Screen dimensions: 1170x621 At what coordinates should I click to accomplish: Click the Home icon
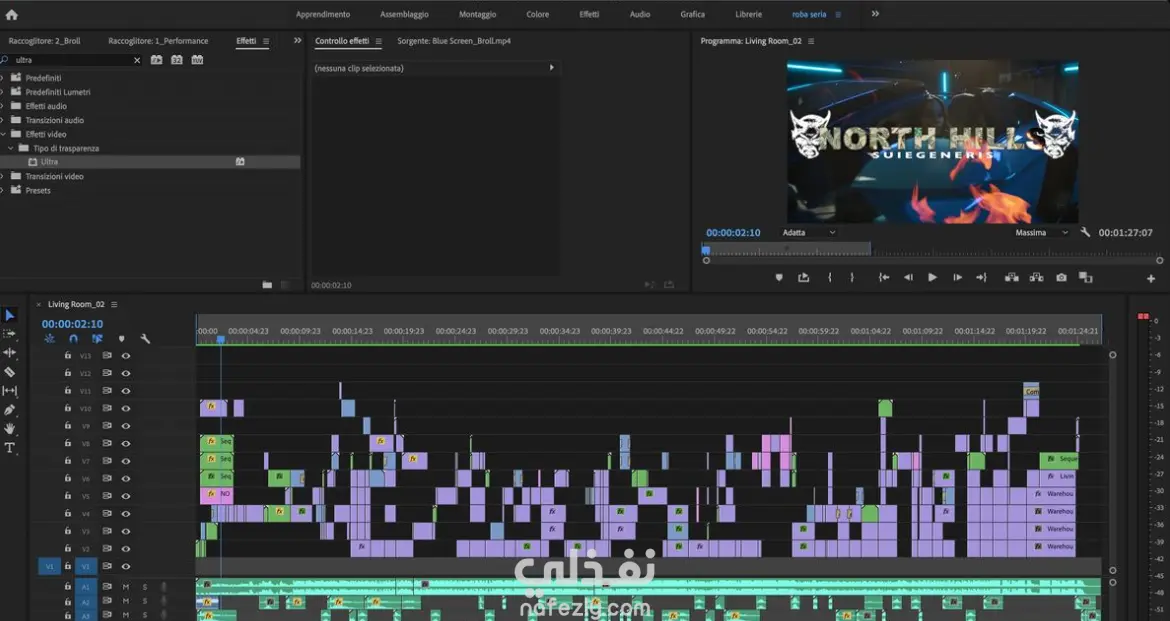[11, 14]
